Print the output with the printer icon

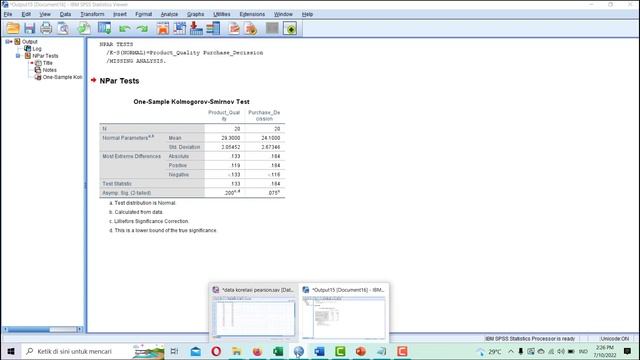click(46, 28)
